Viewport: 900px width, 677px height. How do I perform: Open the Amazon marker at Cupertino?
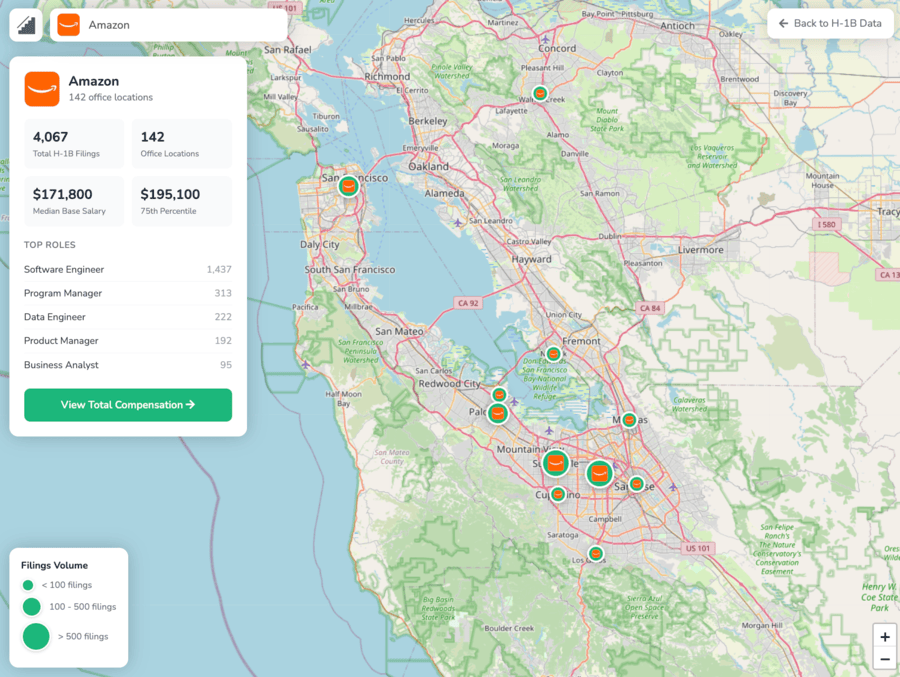click(558, 494)
